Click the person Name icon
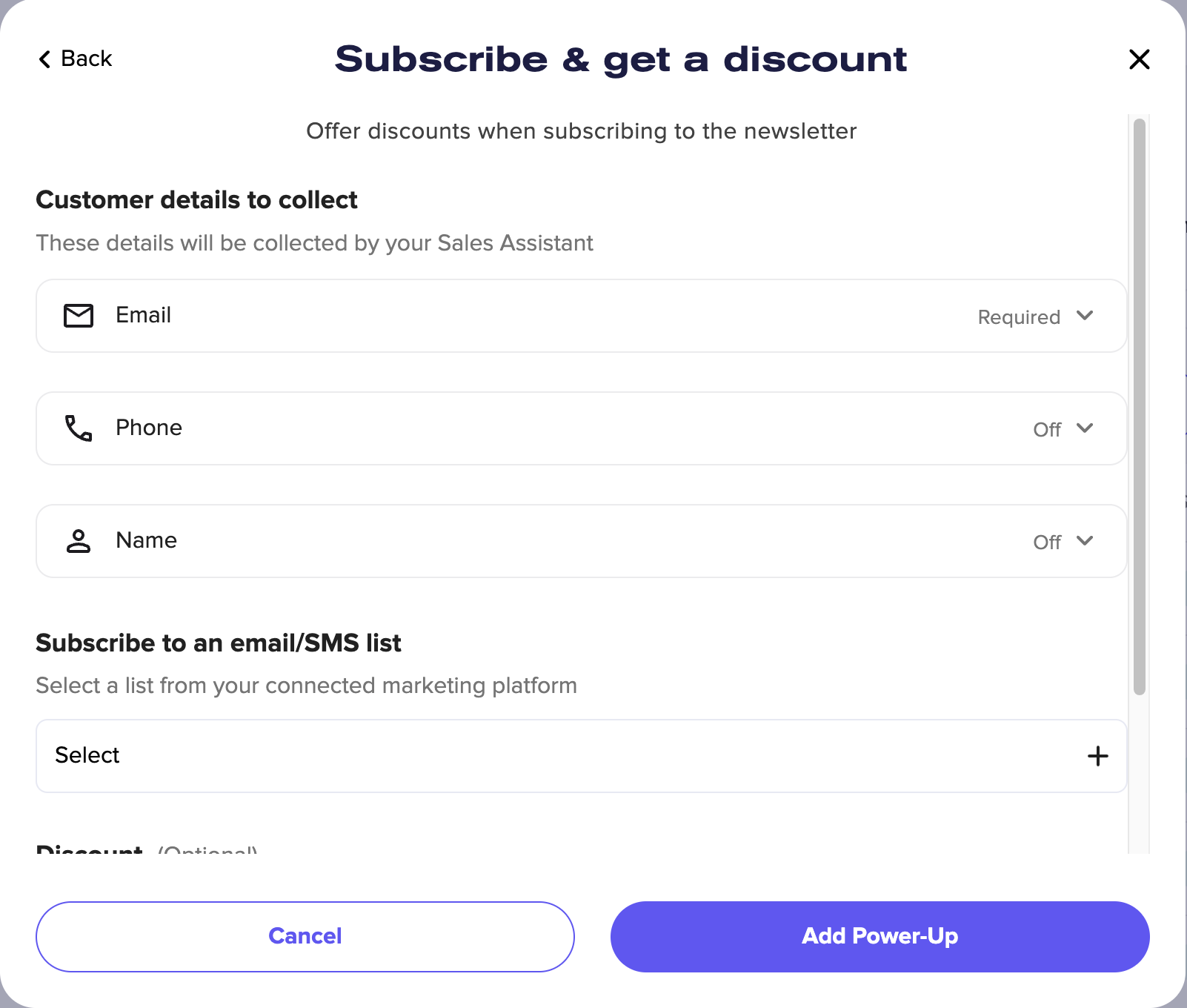1187x1008 pixels. [x=79, y=541]
